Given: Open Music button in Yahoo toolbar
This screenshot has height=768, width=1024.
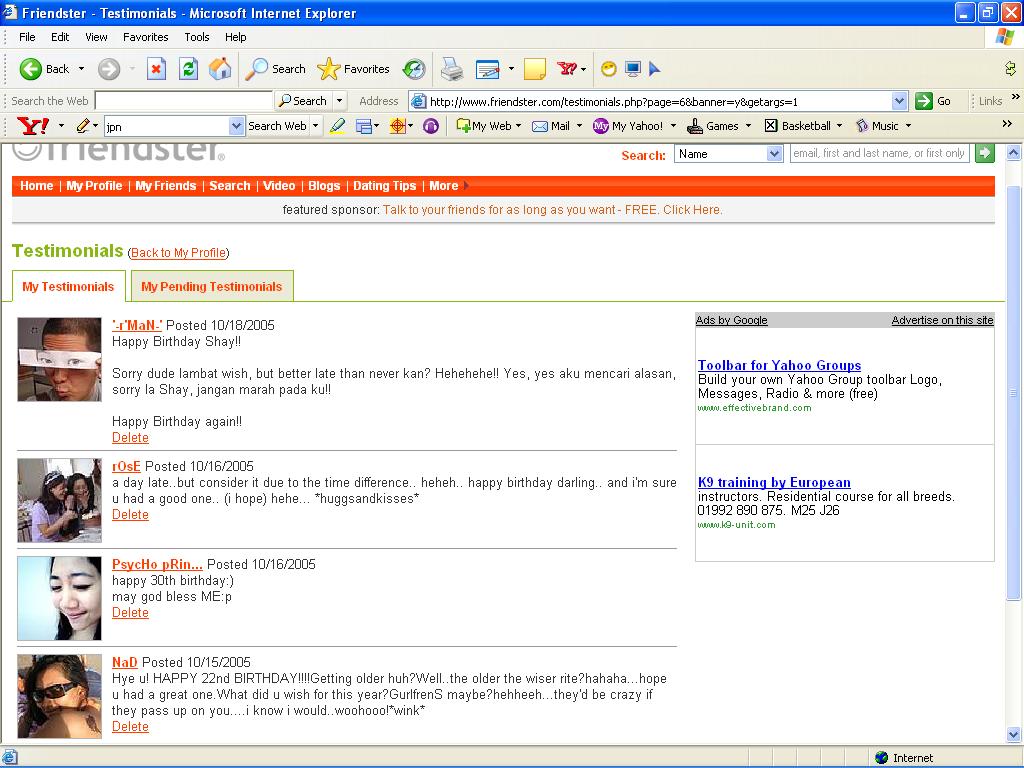Looking at the screenshot, I should point(877,126).
